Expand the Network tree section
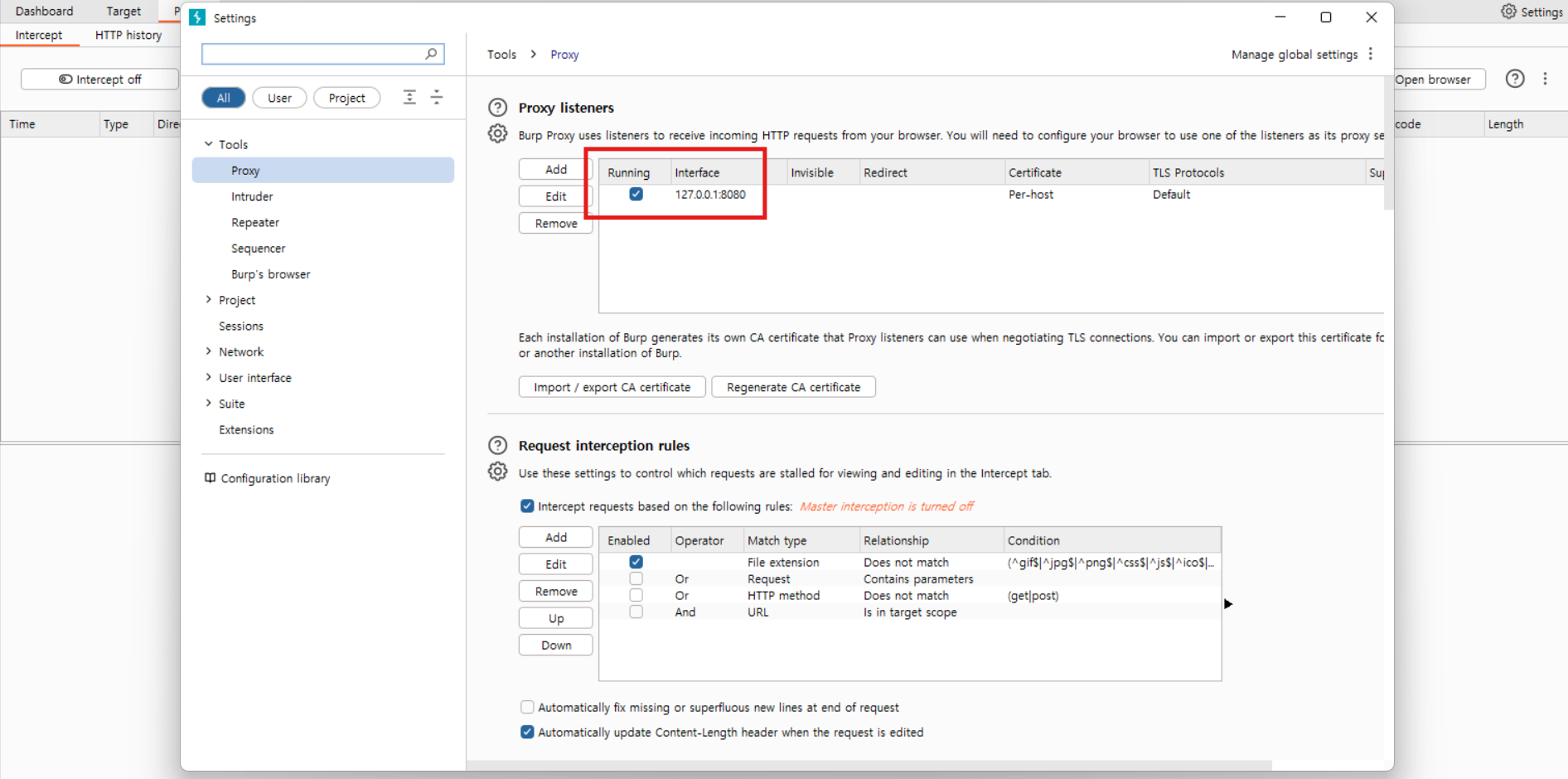Screen dimensions: 1568x779 pyautogui.click(x=209, y=351)
